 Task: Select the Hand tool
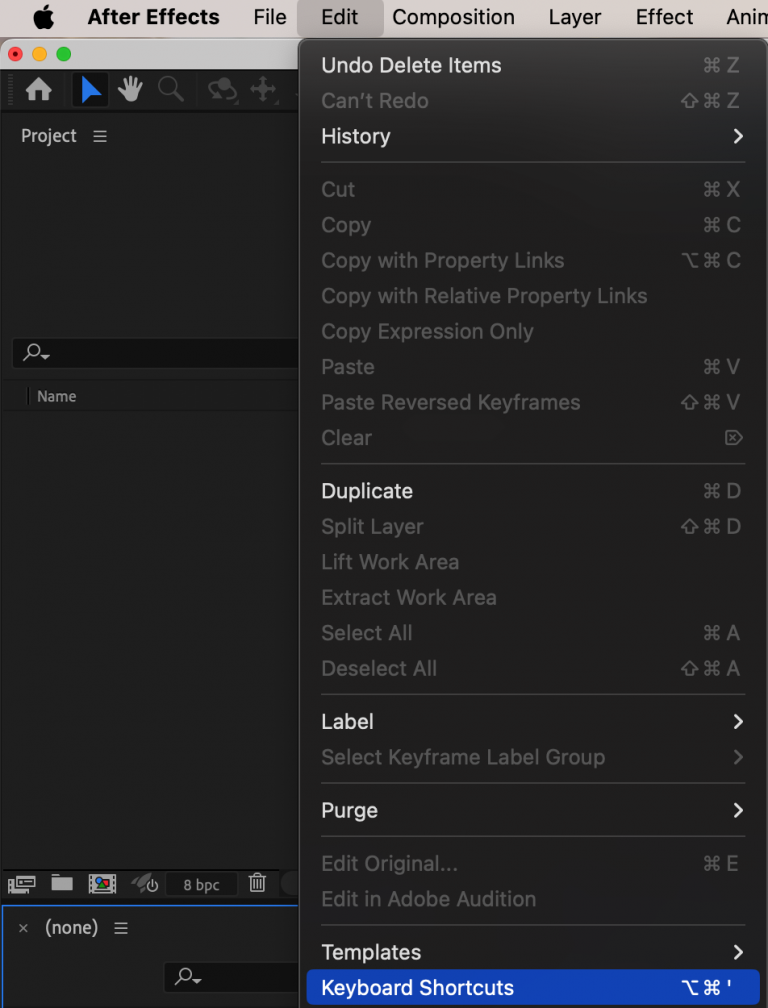130,89
